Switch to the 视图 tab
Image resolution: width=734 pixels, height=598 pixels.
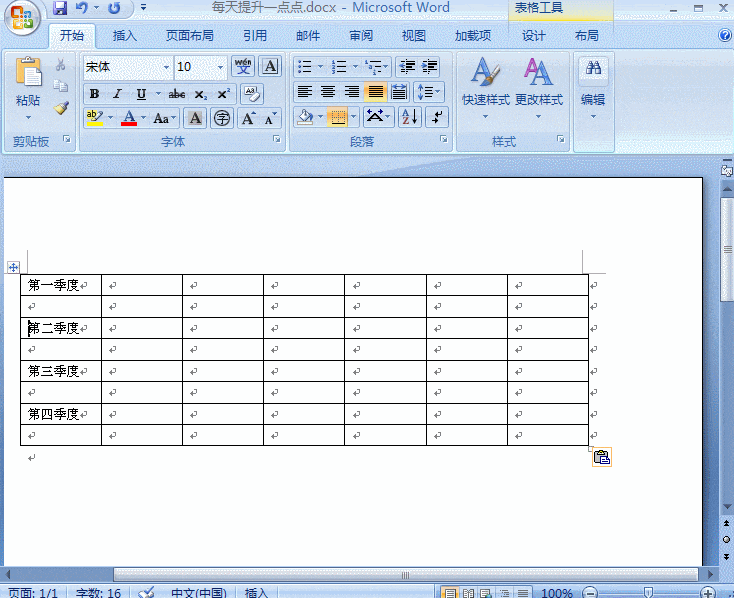coord(414,36)
